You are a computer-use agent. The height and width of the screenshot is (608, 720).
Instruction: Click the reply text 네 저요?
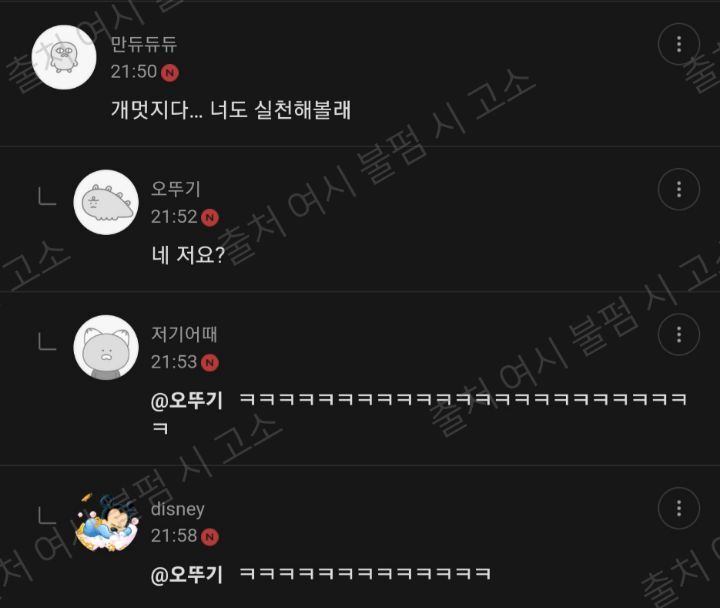[188, 255]
